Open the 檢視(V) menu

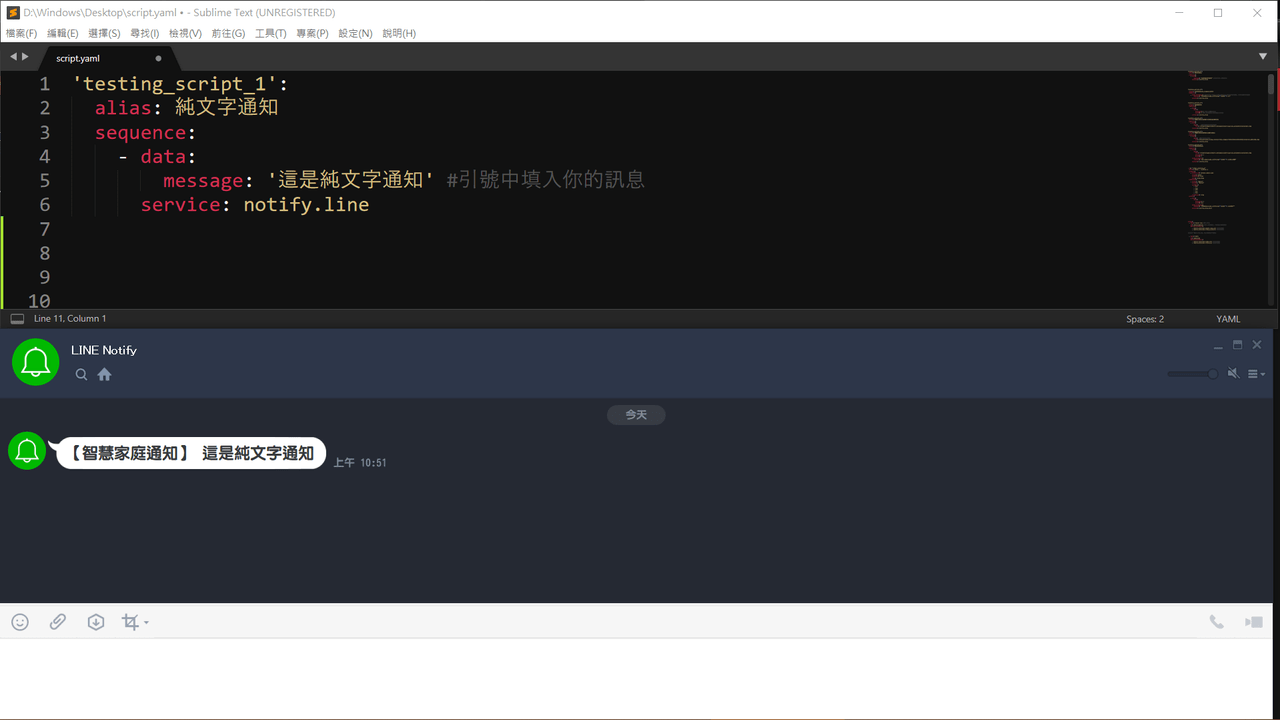click(x=185, y=33)
